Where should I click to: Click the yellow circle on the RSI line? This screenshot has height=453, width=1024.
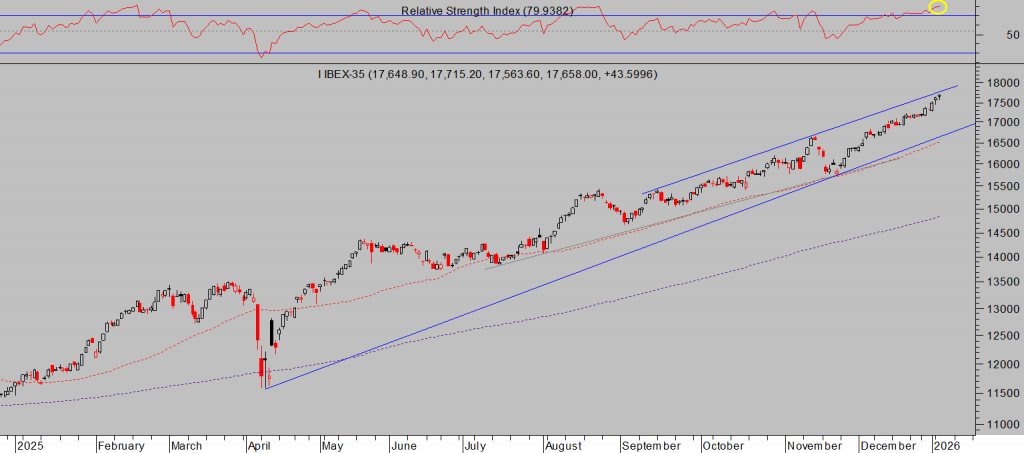coord(937,8)
